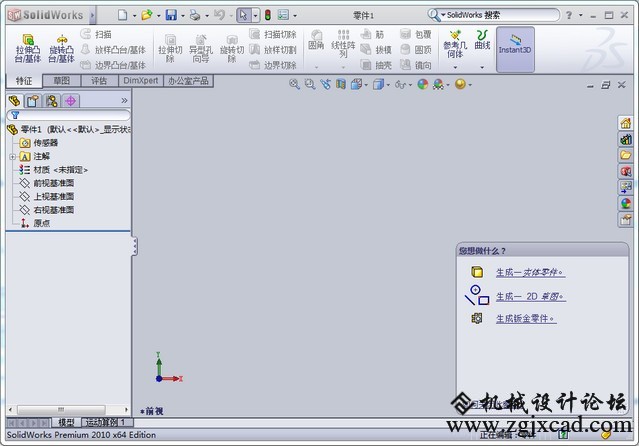Click the Extruded Boss/Base (拉伸凸台/基体) tool
639x446 pixels.
[x=28, y=48]
